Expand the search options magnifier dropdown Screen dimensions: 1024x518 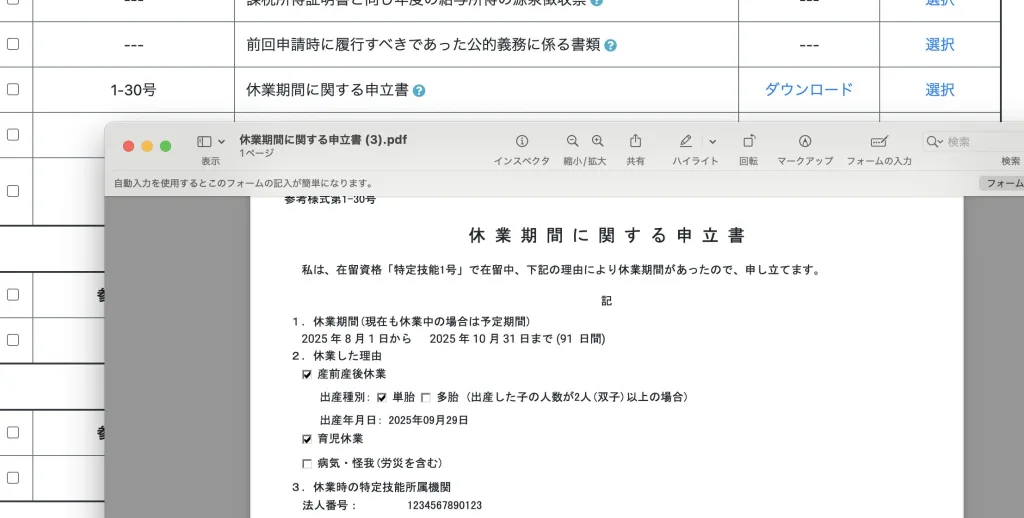coord(935,143)
